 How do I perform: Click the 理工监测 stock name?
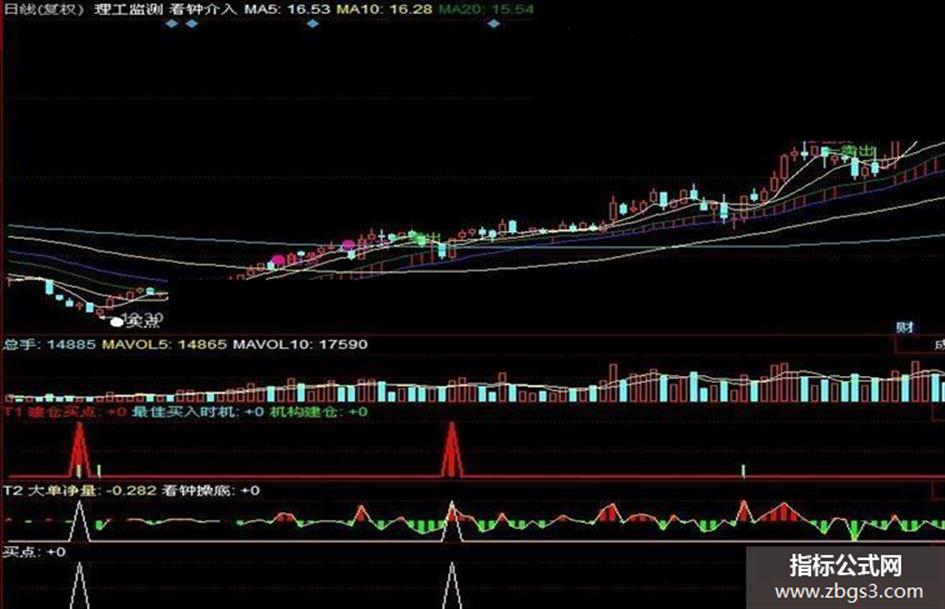128,10
